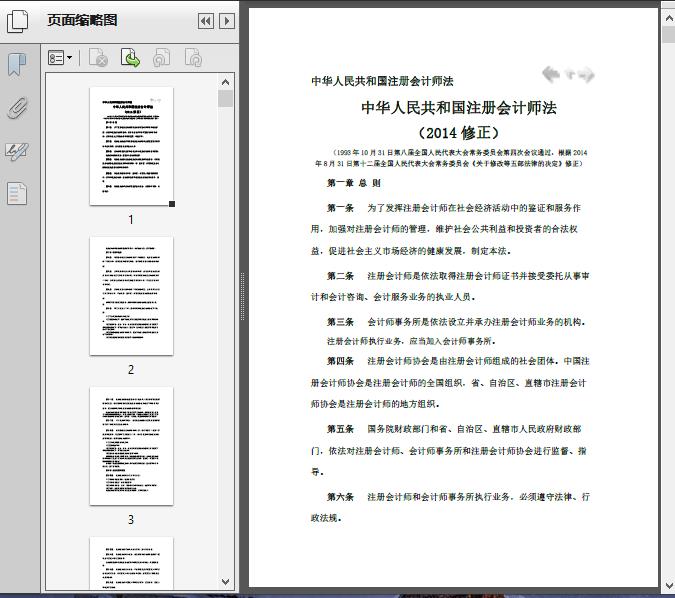Click the article label 第五条
This screenshot has width=675, height=598.
pos(340,429)
